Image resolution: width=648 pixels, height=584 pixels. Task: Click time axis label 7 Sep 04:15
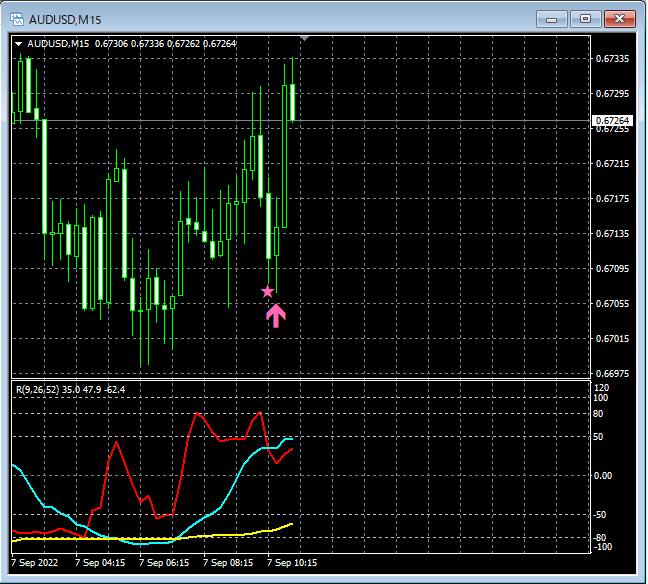coord(100,563)
